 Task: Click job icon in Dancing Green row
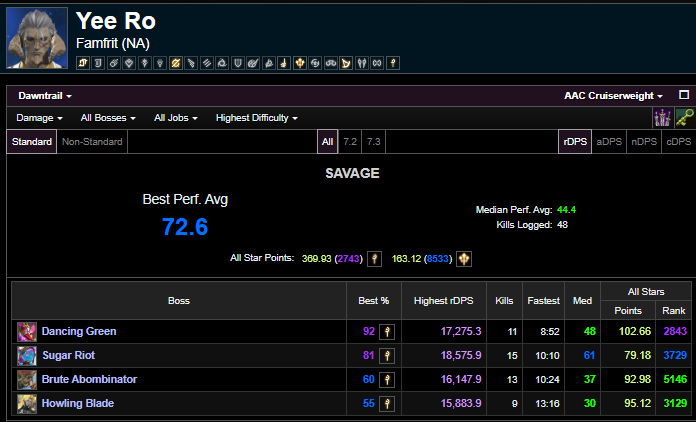tap(387, 331)
